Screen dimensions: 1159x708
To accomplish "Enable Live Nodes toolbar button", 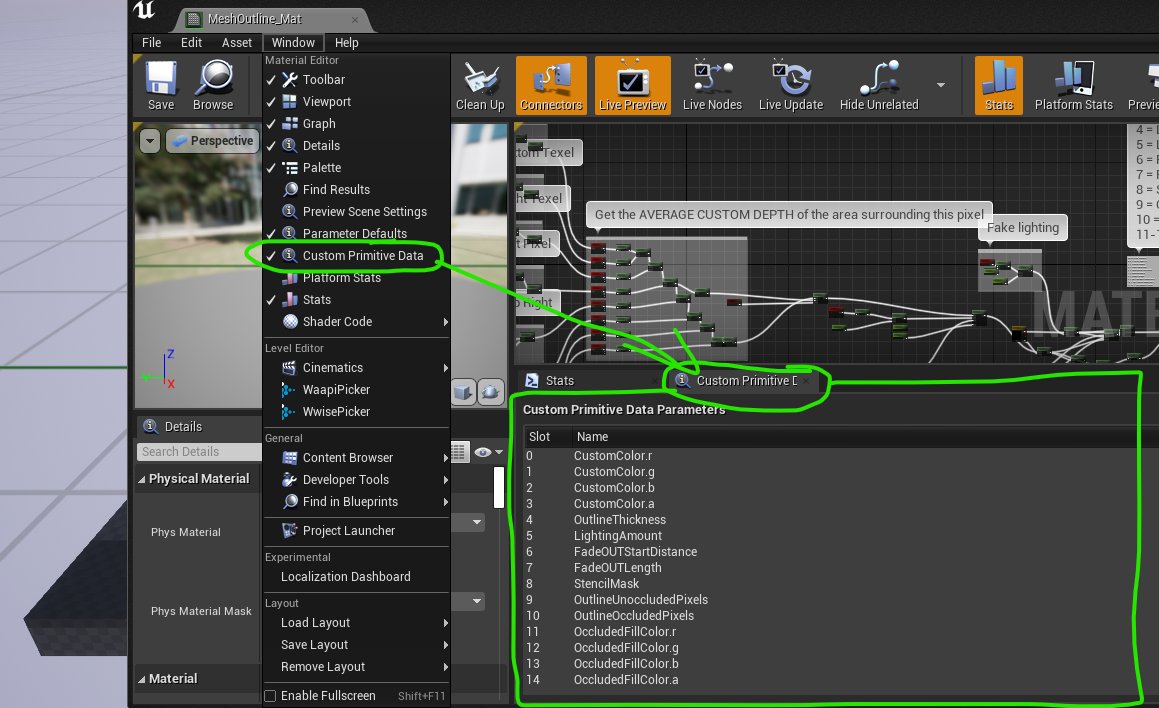I will pyautogui.click(x=712, y=86).
